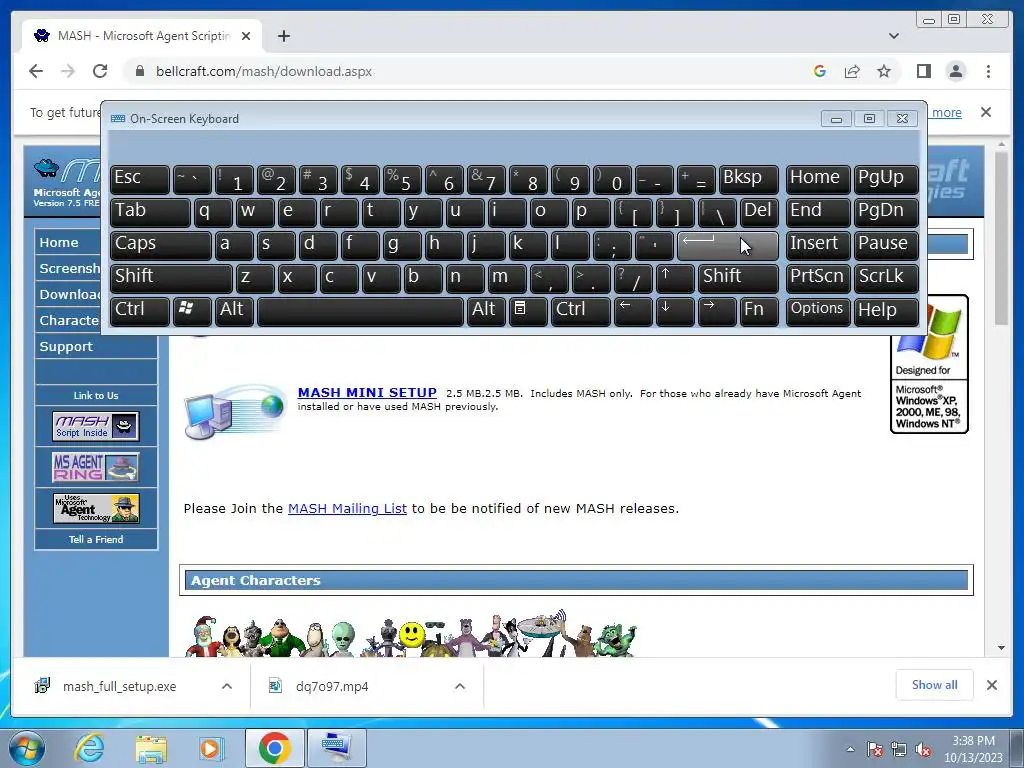Viewport: 1024px width, 768px height.
Task: Open the Chrome profile avatar
Action: tap(955, 71)
